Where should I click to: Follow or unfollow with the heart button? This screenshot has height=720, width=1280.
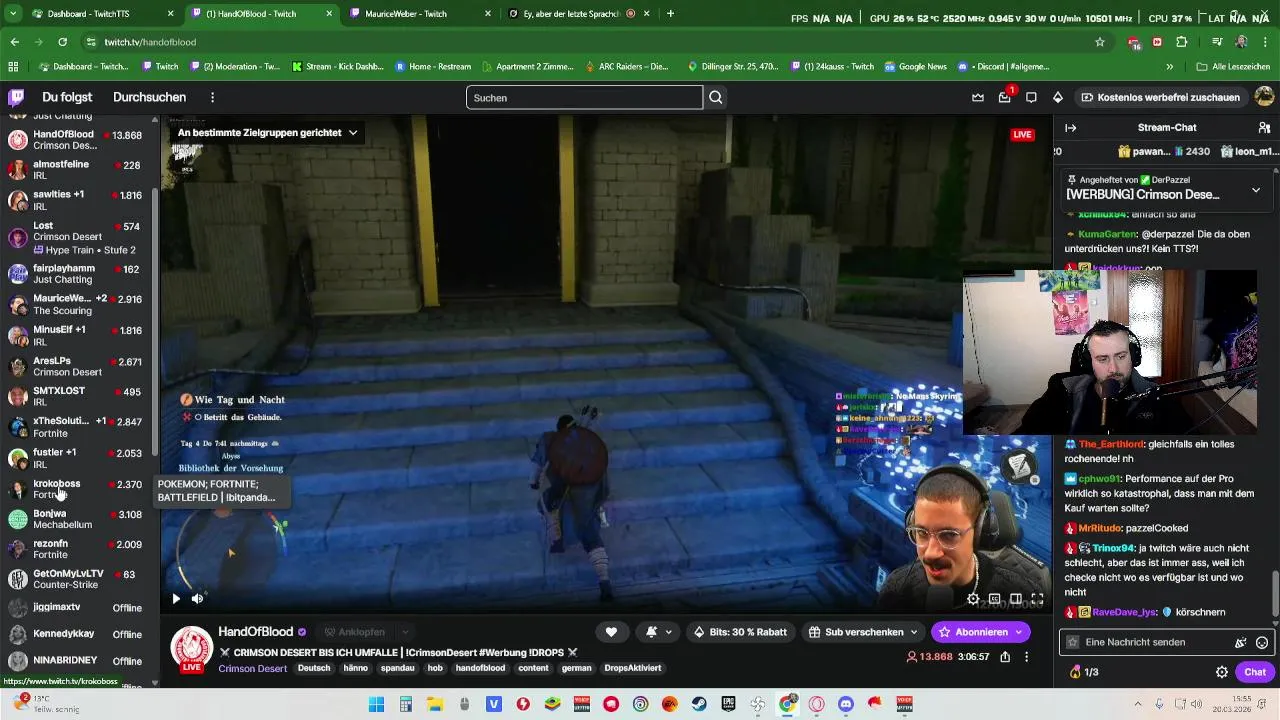(x=611, y=632)
